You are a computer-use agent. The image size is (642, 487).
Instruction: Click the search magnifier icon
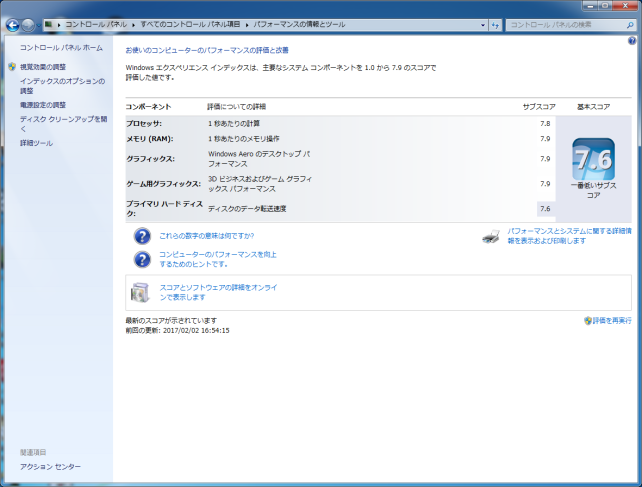630,25
